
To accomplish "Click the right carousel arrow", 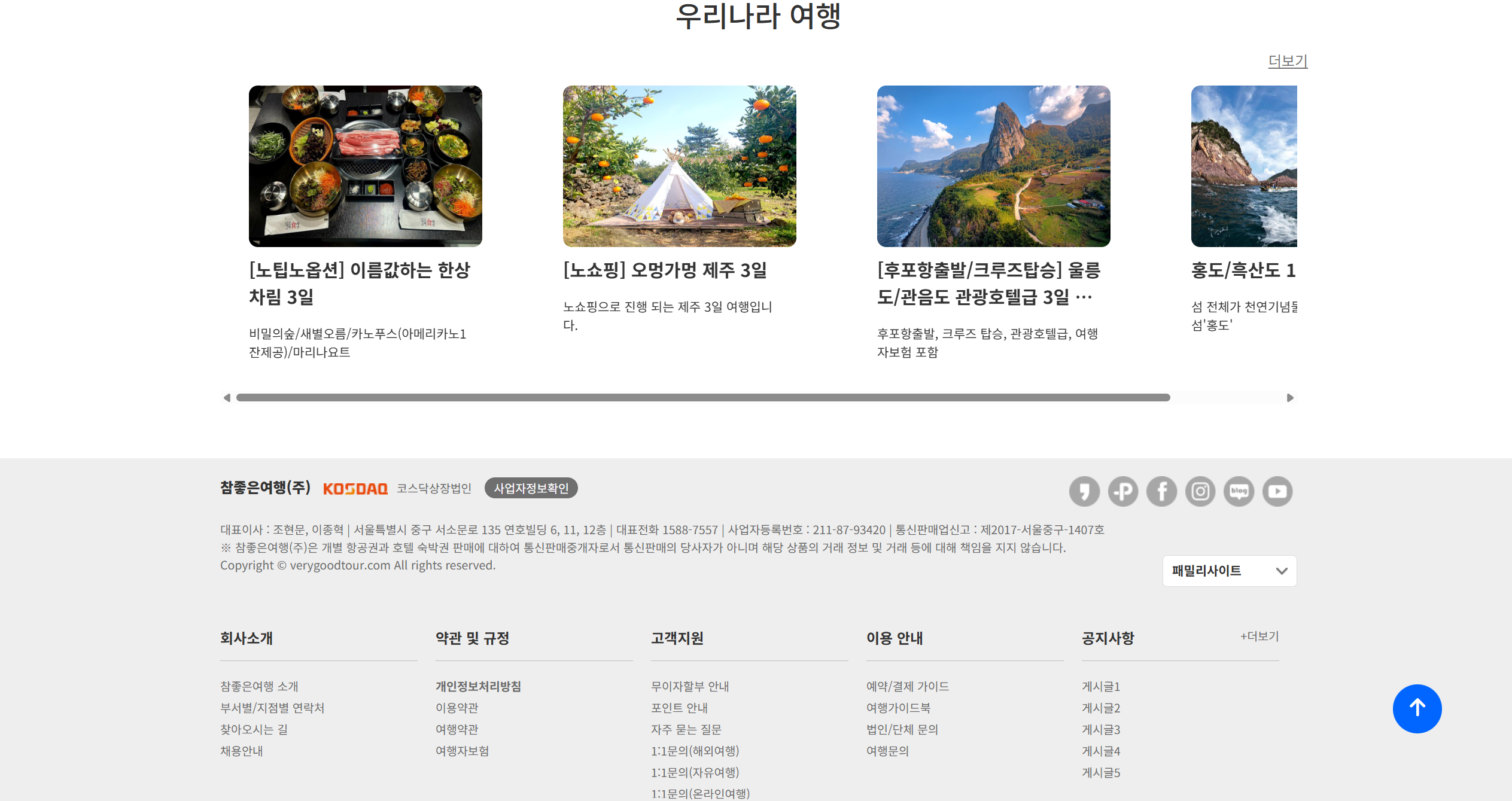I will 1289,397.
